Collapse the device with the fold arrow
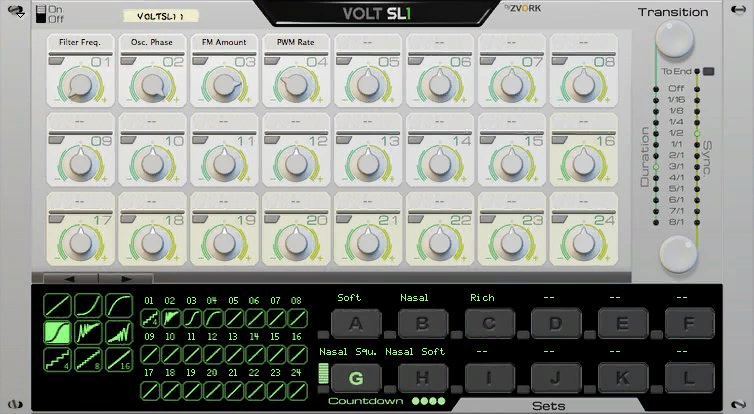The height and width of the screenshot is (414, 754). tap(19, 11)
